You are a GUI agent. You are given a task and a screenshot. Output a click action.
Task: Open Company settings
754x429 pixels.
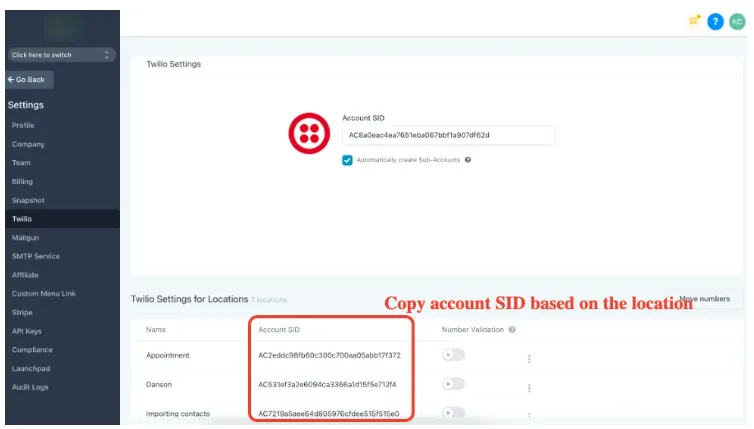point(28,144)
